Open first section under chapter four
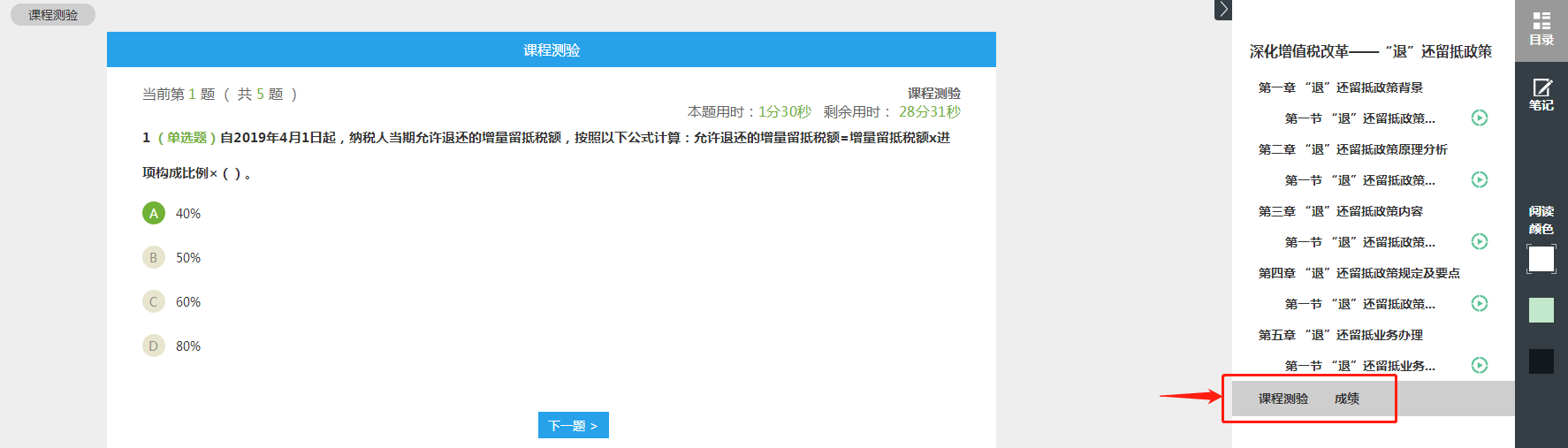 1360,304
